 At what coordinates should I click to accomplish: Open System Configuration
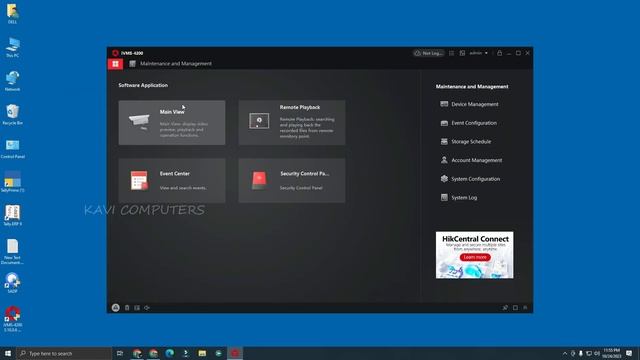[470, 179]
